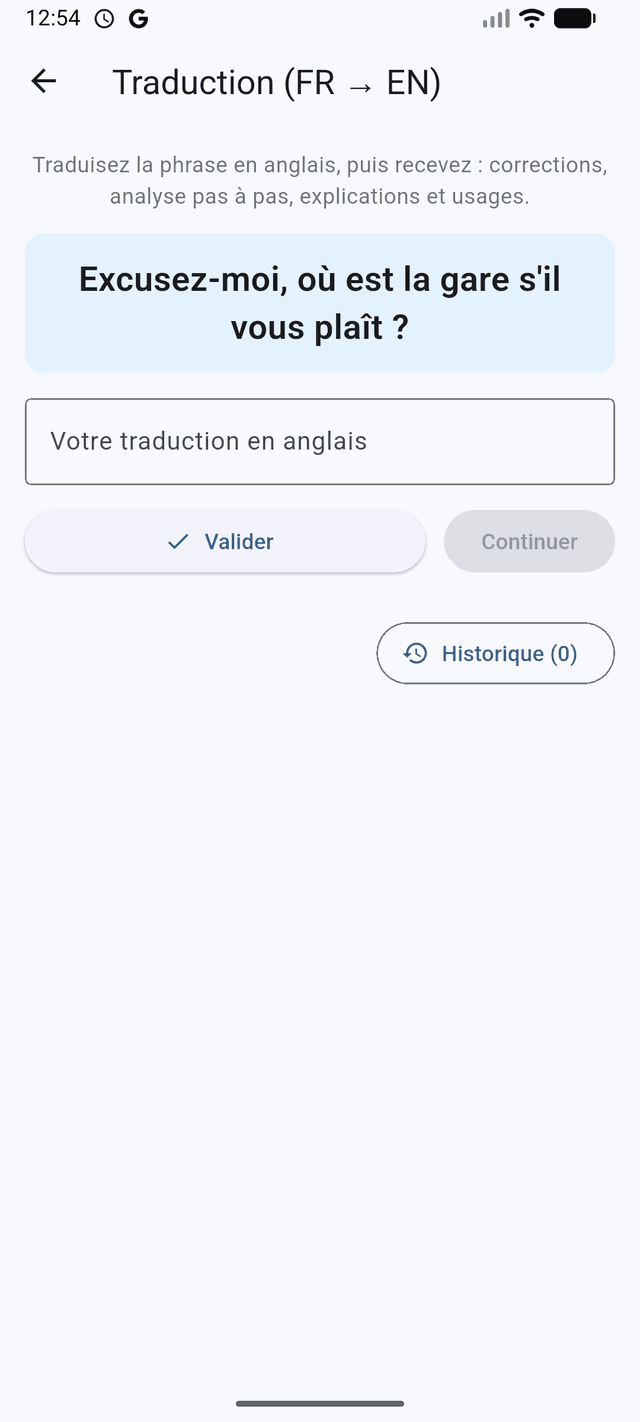The height and width of the screenshot is (1422, 640).
Task: Tap the French sentence bubble about la gare
Action: (320, 303)
